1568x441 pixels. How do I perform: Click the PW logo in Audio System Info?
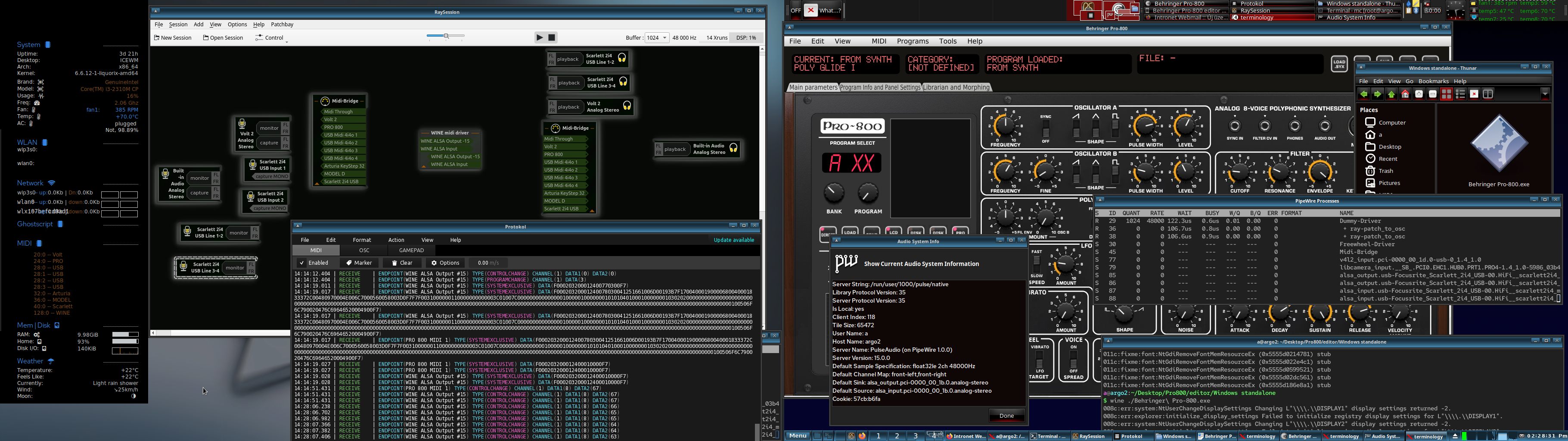846,263
